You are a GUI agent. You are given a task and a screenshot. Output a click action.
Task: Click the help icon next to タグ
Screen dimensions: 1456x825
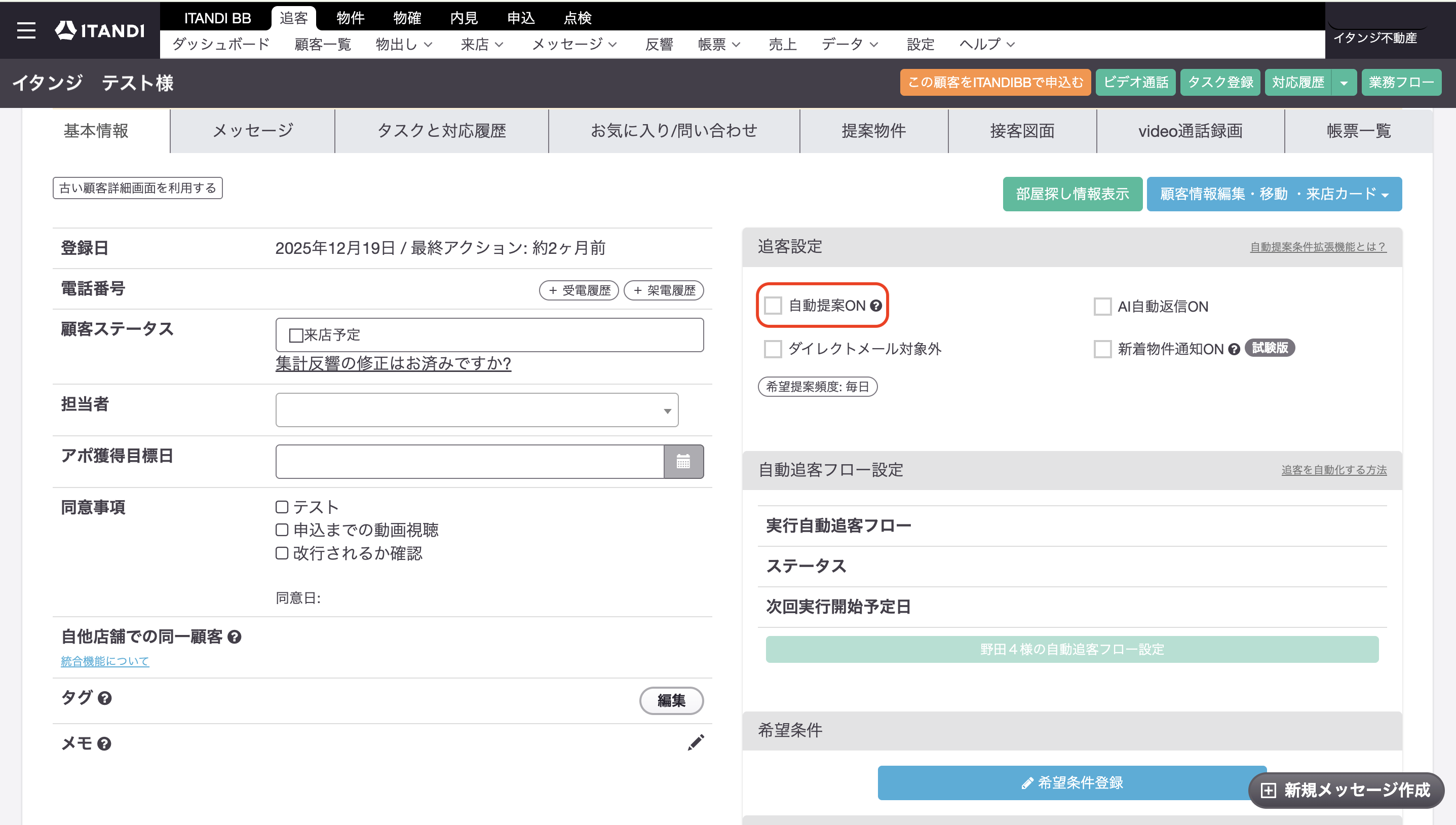point(105,698)
